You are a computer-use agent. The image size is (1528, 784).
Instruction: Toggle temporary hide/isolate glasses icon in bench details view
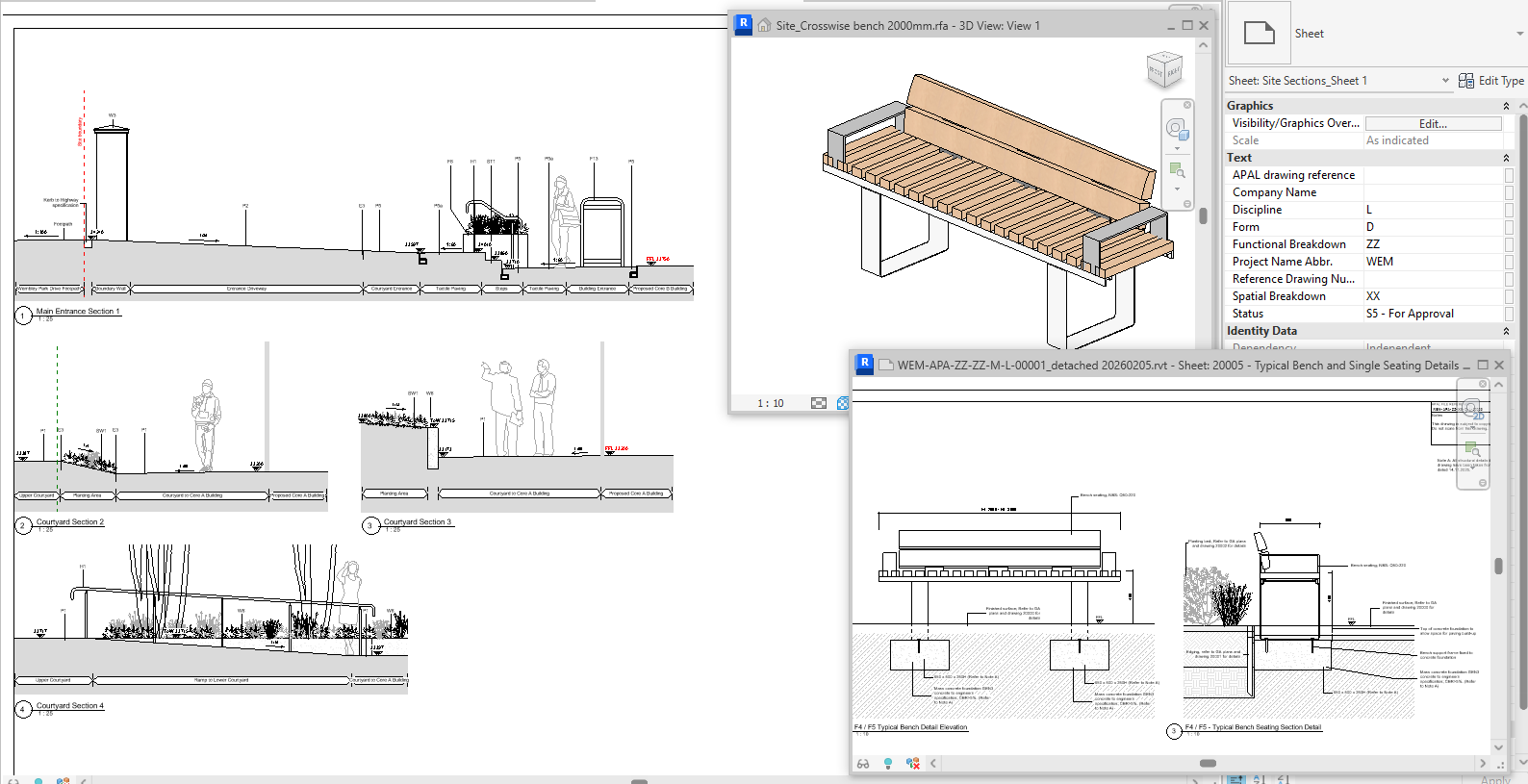point(863,764)
